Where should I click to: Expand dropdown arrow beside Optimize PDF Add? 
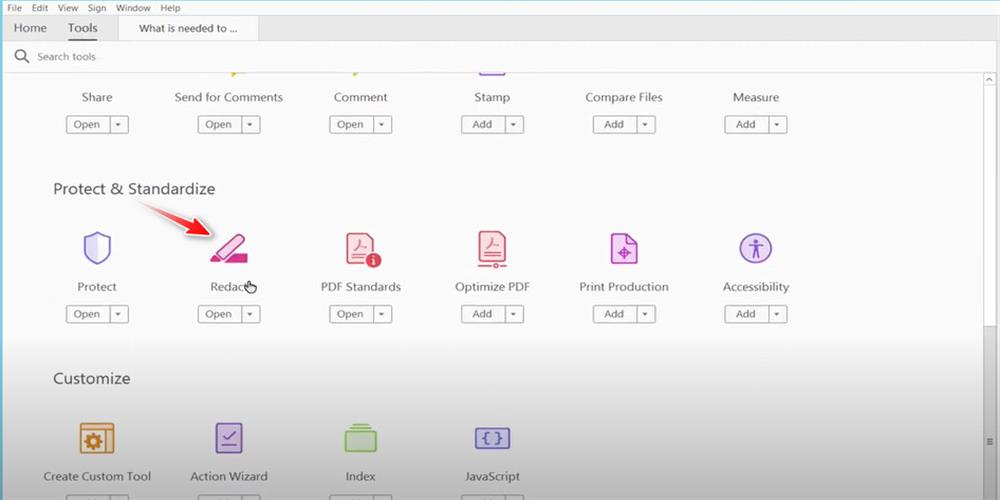coord(515,314)
